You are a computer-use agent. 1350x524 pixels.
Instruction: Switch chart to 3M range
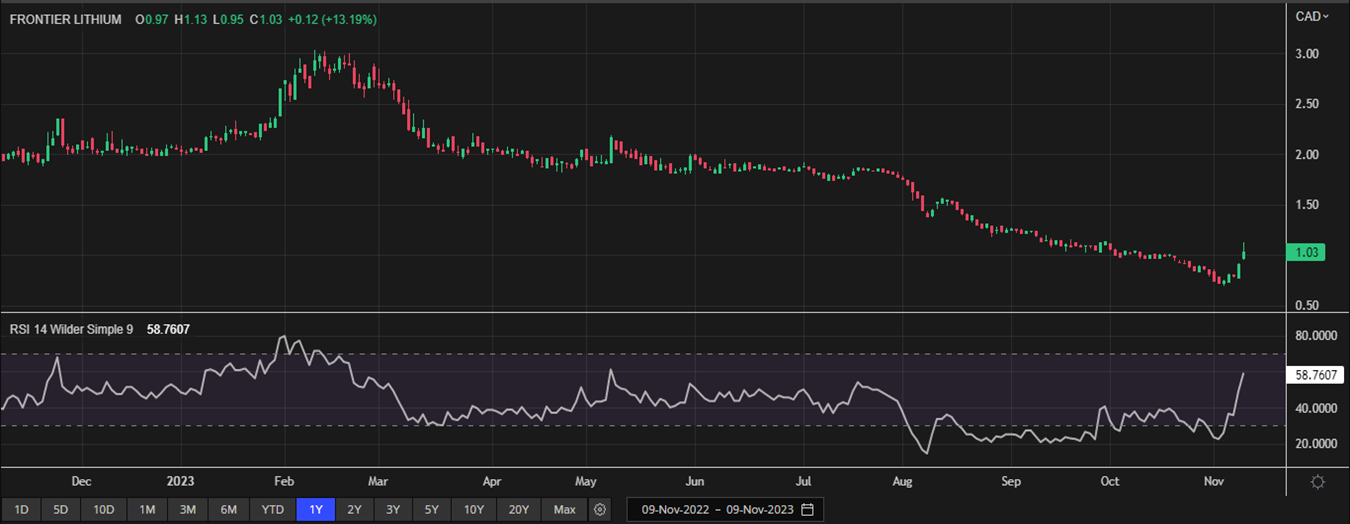pos(188,510)
